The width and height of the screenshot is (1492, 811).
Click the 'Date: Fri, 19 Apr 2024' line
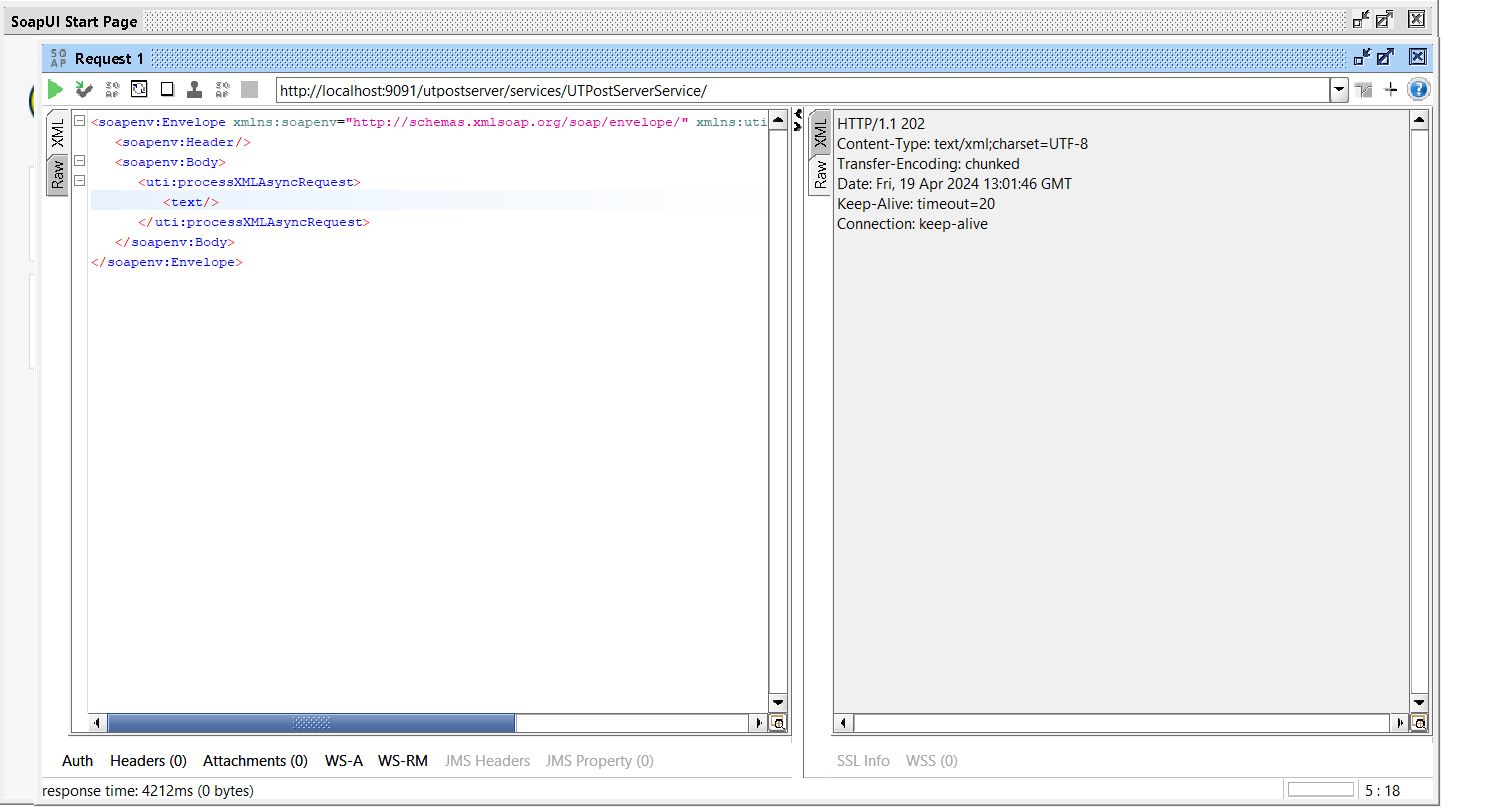coord(954,184)
